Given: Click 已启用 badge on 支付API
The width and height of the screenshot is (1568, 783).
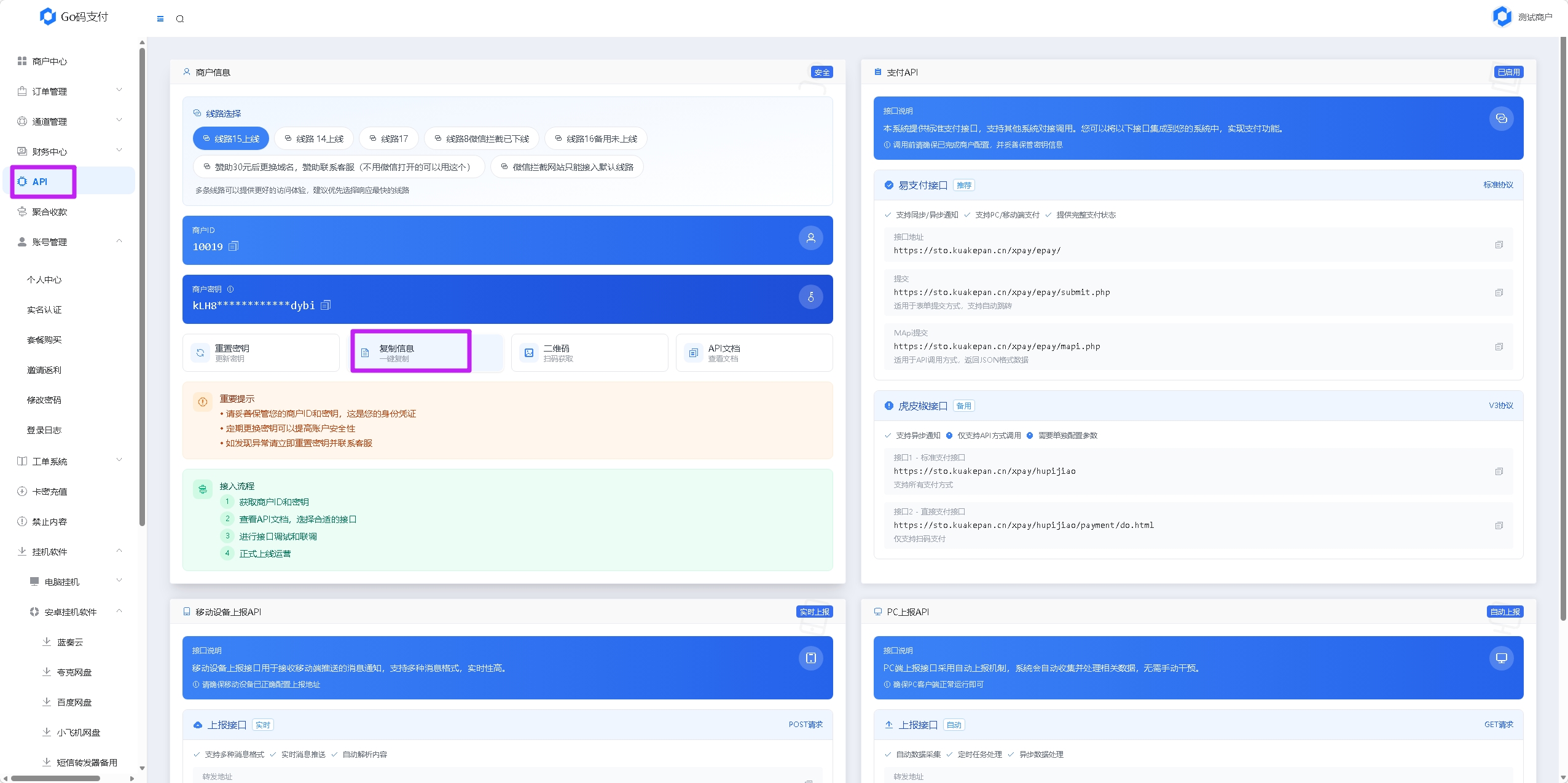Looking at the screenshot, I should (1508, 72).
